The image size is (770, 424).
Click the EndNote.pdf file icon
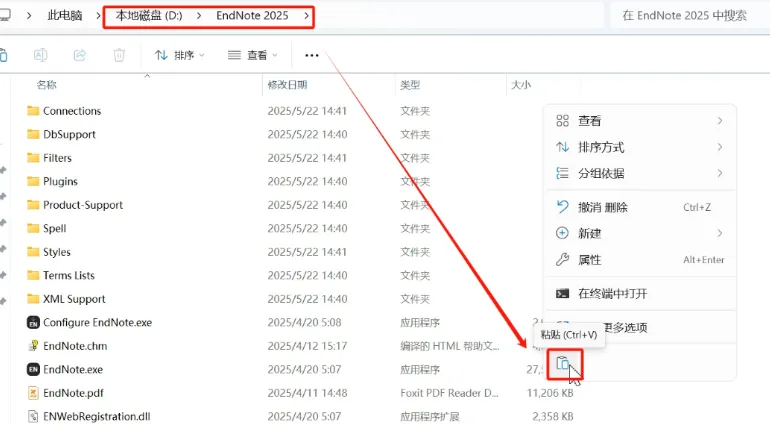(33, 393)
